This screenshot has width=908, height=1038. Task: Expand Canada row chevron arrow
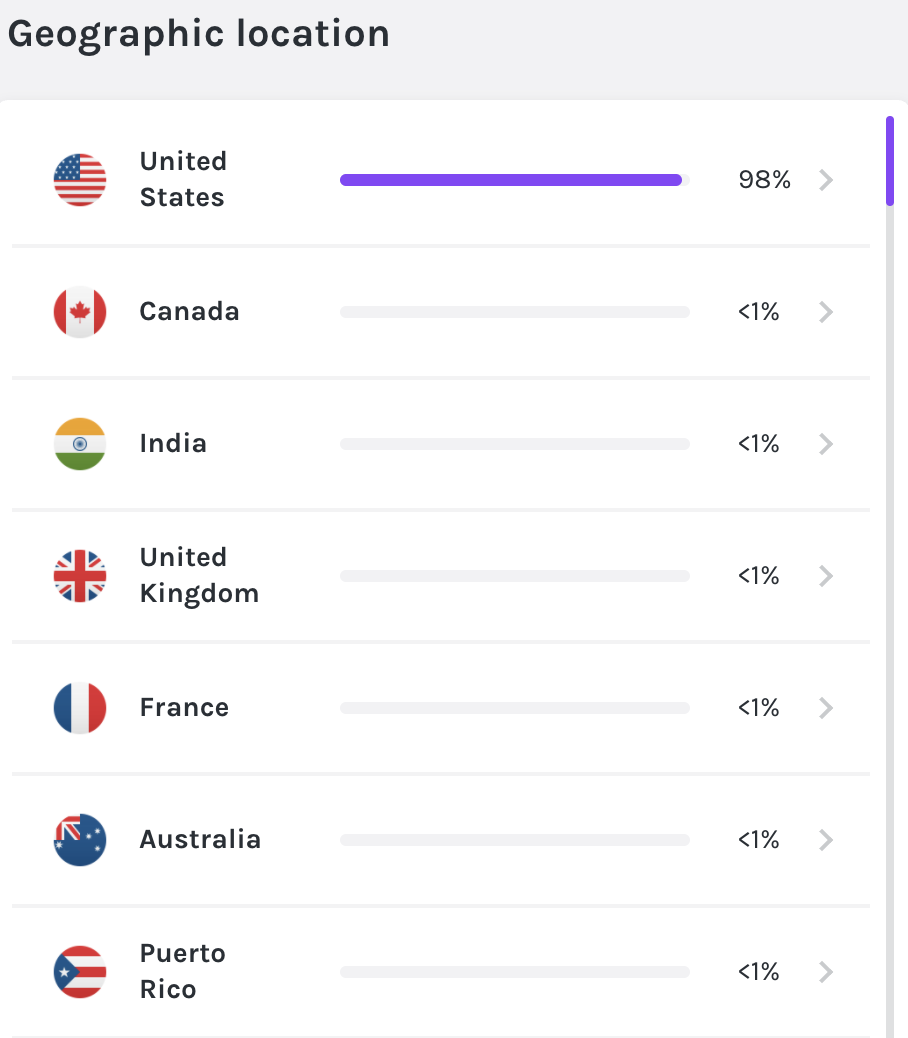[826, 312]
